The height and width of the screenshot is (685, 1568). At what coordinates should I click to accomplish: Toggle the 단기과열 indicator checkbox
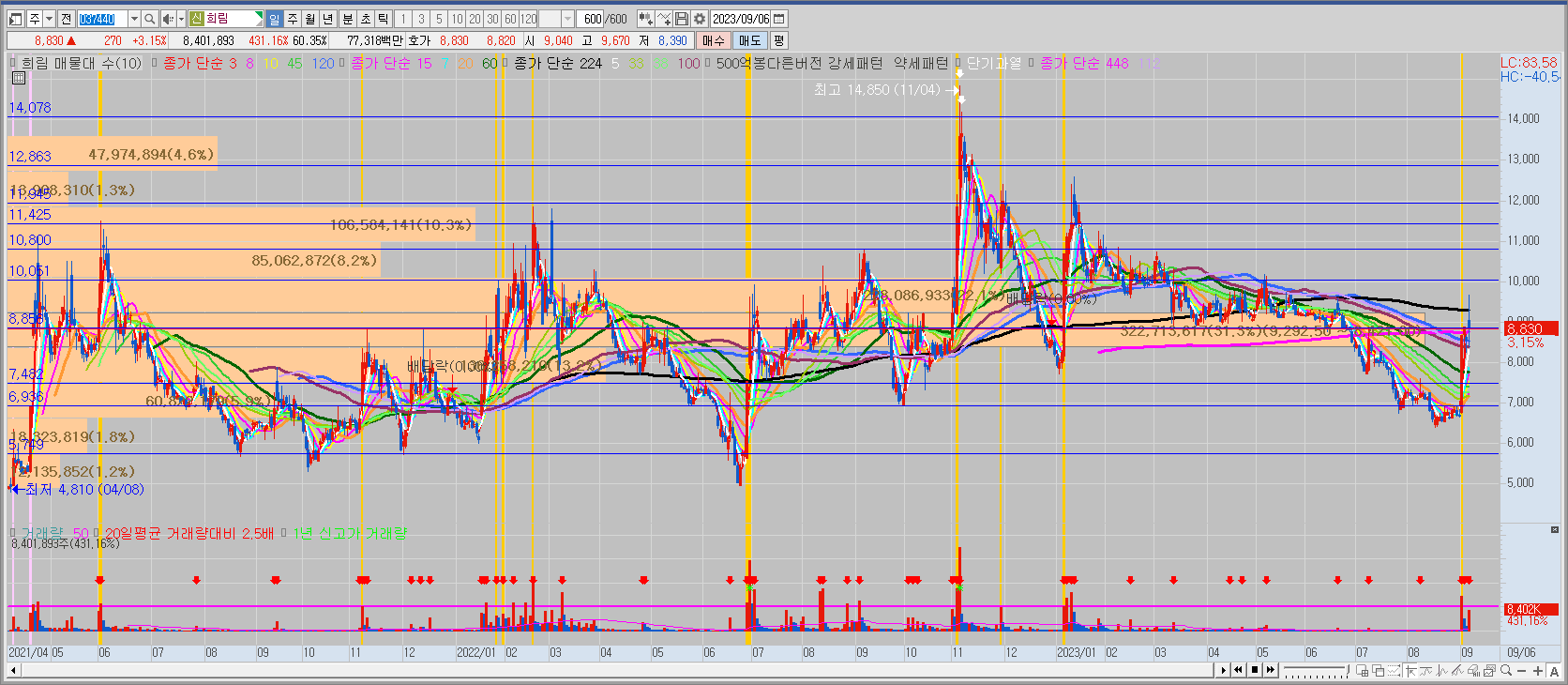click(x=958, y=63)
